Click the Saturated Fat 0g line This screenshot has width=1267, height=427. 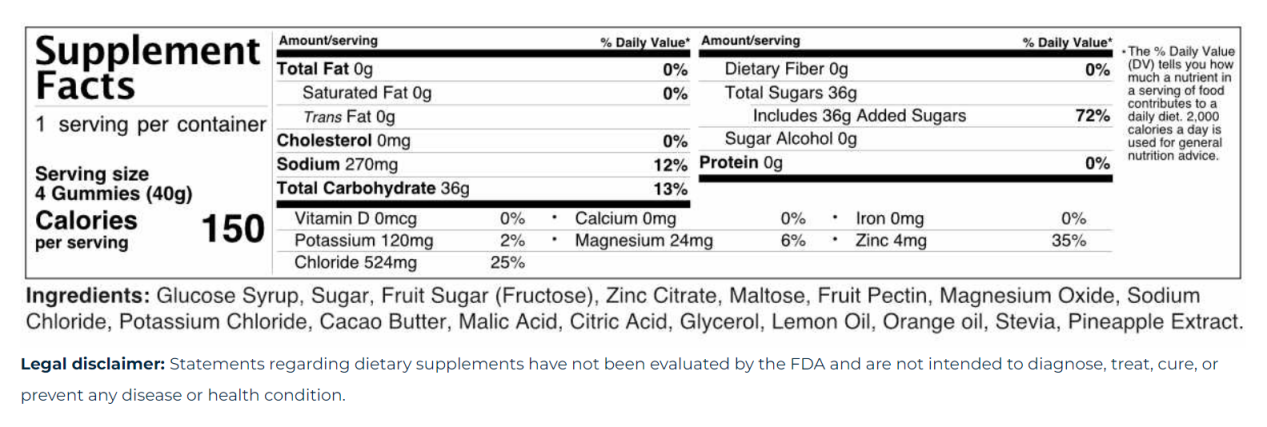pos(367,93)
